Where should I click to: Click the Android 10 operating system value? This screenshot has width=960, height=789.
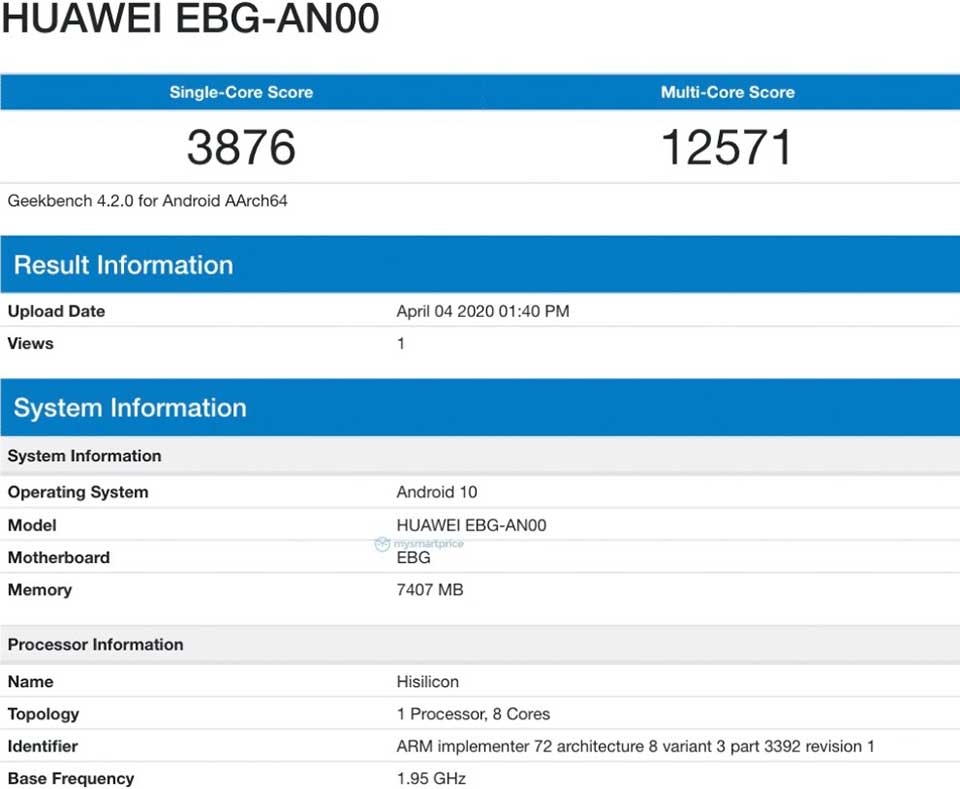click(437, 492)
